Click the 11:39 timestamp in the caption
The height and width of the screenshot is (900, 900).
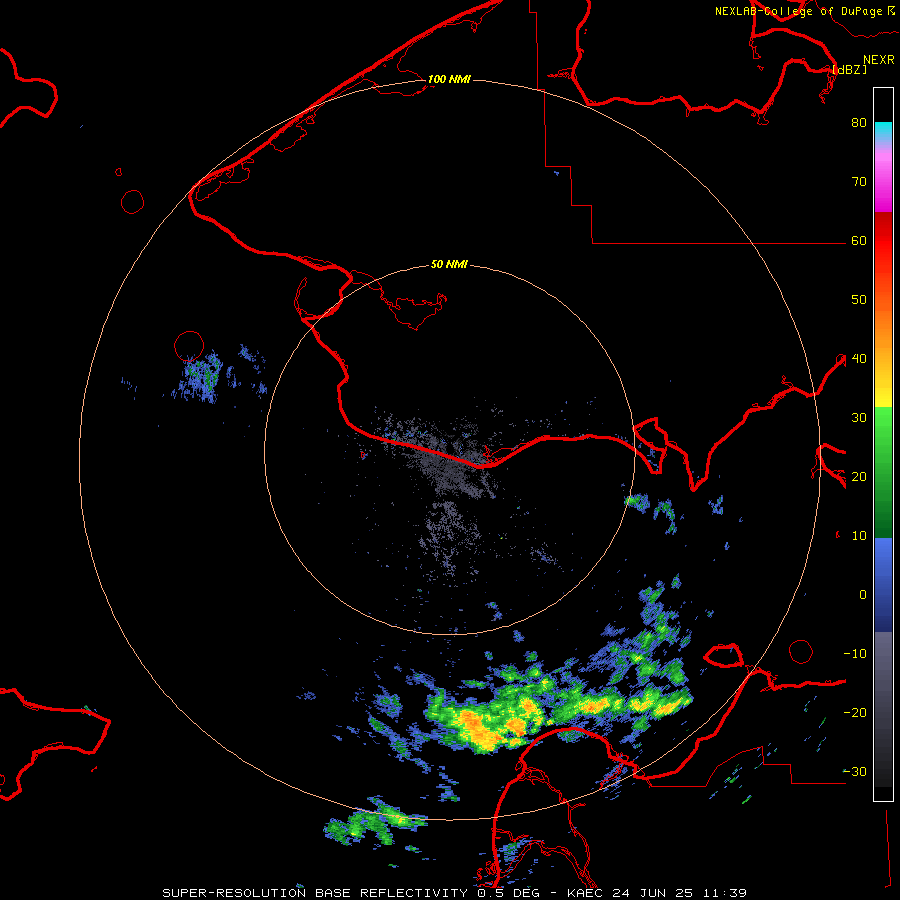click(724, 893)
